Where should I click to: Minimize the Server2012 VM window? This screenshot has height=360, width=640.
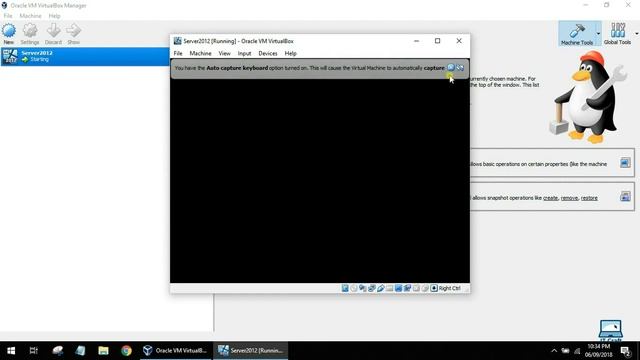click(416, 41)
